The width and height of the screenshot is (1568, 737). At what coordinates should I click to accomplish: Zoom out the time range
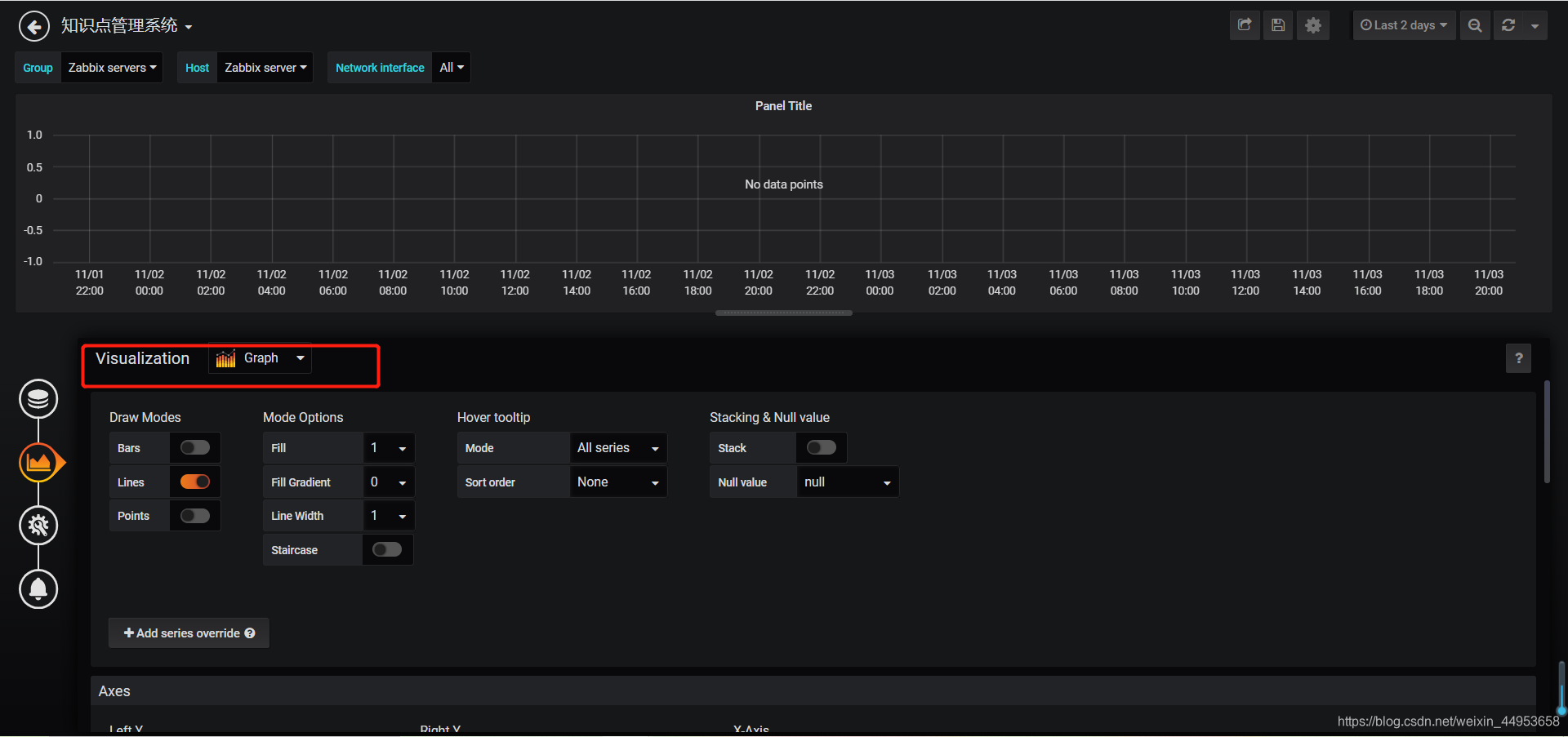1475,25
